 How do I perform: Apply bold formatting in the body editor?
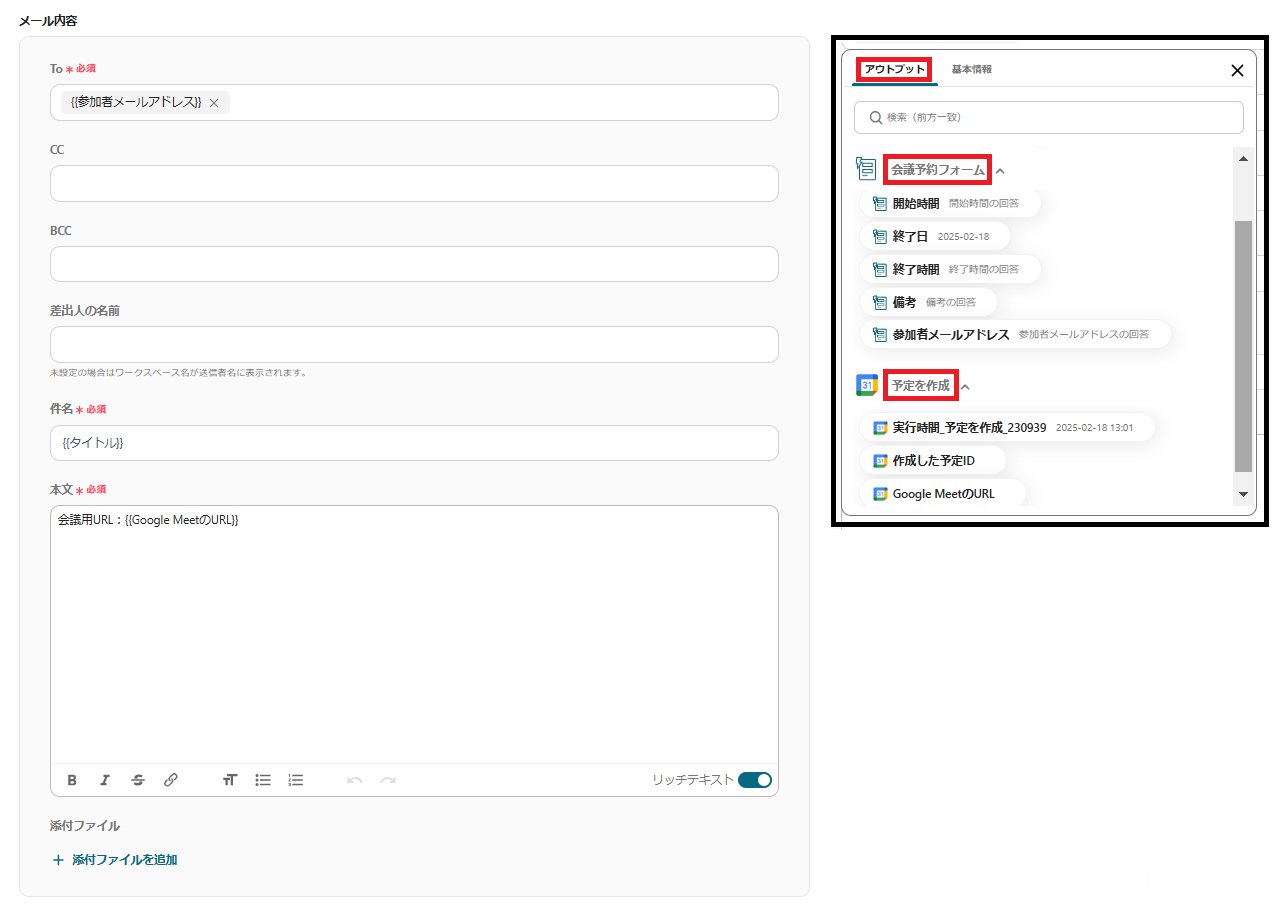tap(72, 780)
